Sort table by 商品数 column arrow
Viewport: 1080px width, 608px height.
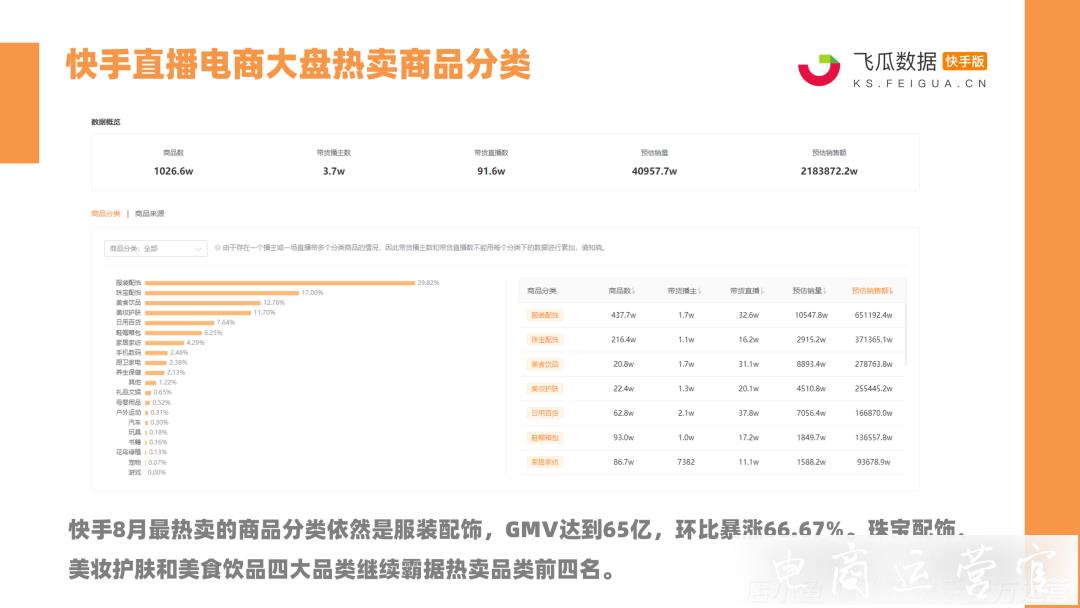tap(633, 291)
